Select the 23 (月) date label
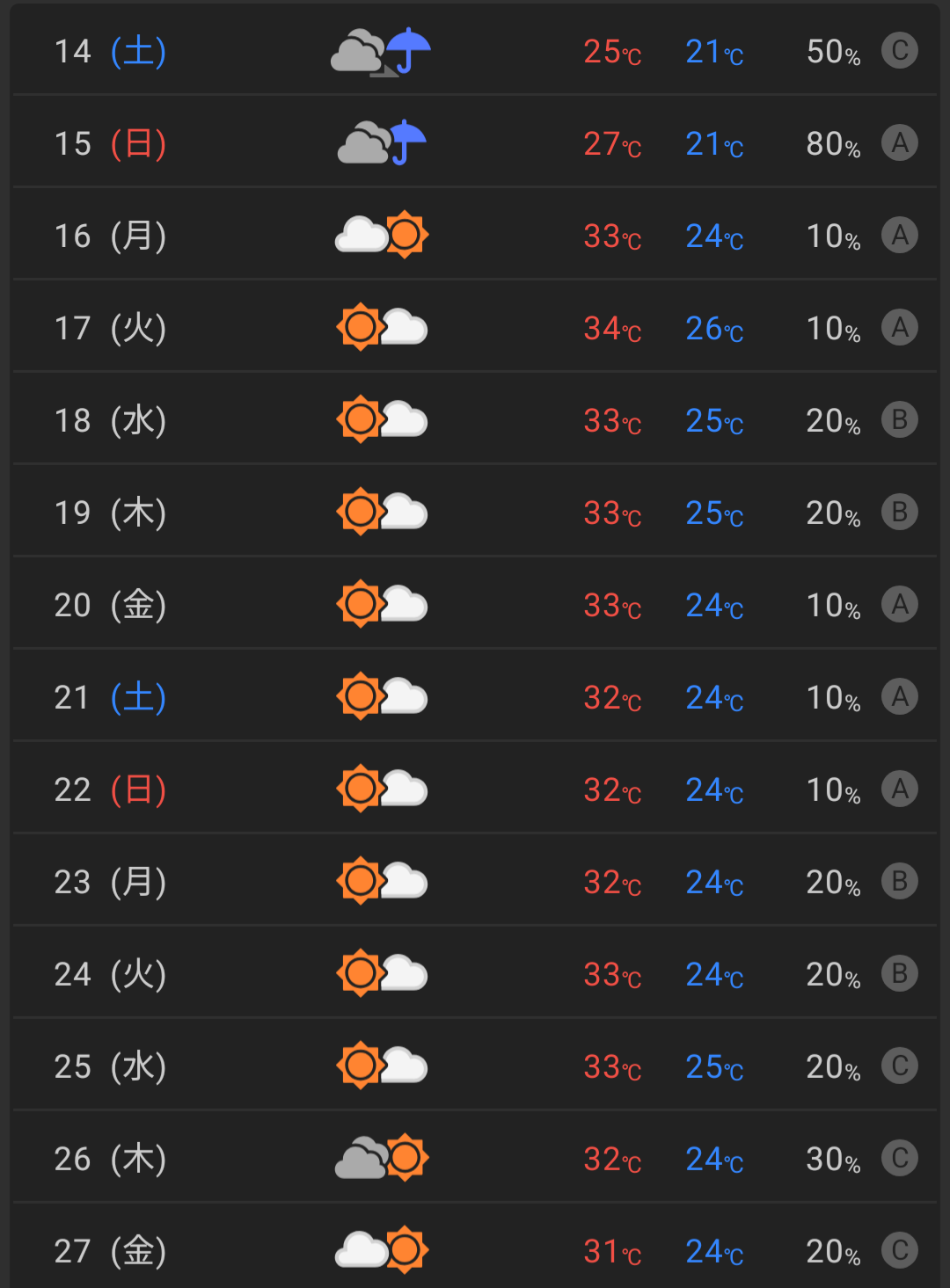Image resolution: width=950 pixels, height=1288 pixels. point(110,882)
